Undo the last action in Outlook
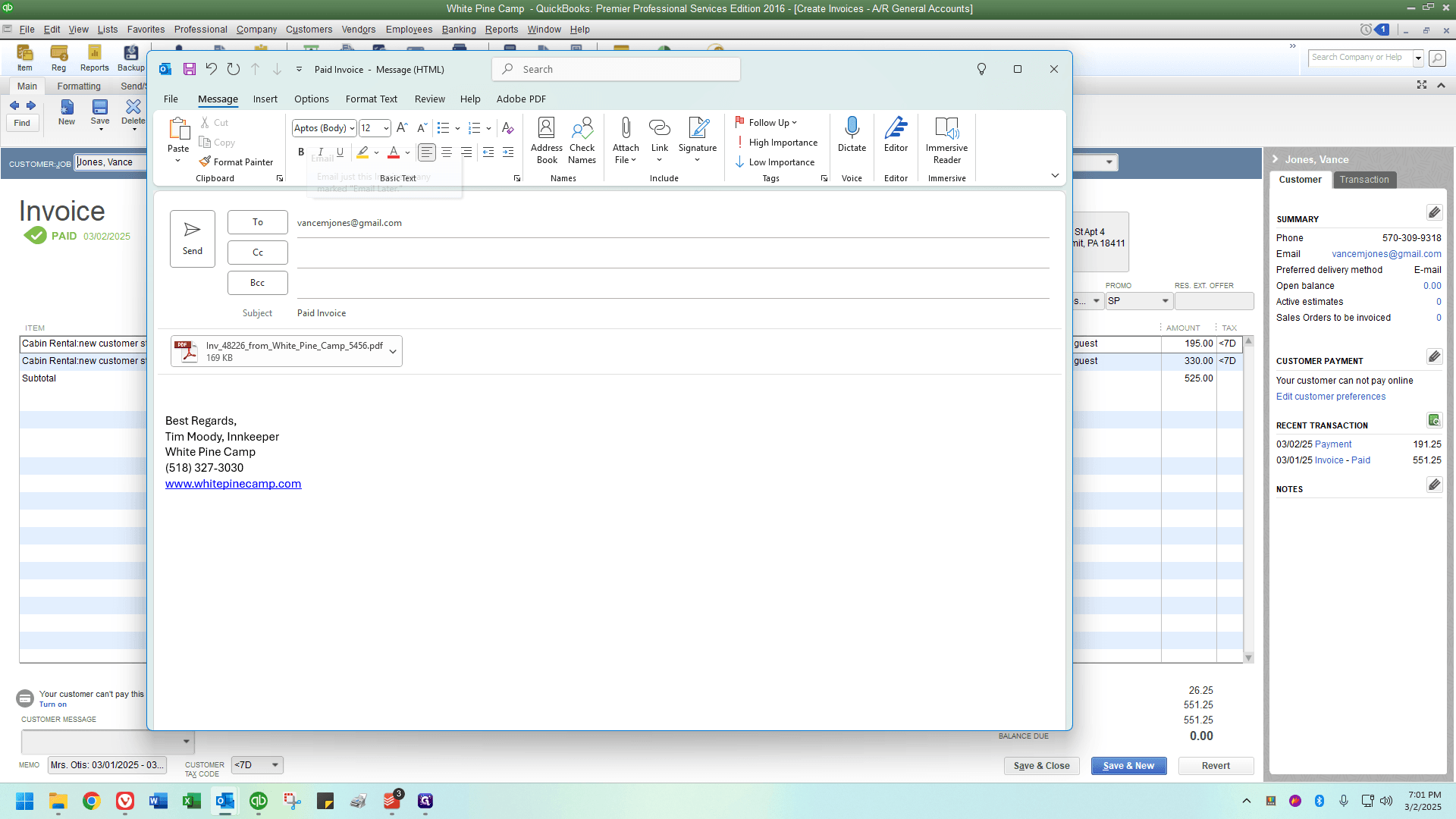 point(212,69)
